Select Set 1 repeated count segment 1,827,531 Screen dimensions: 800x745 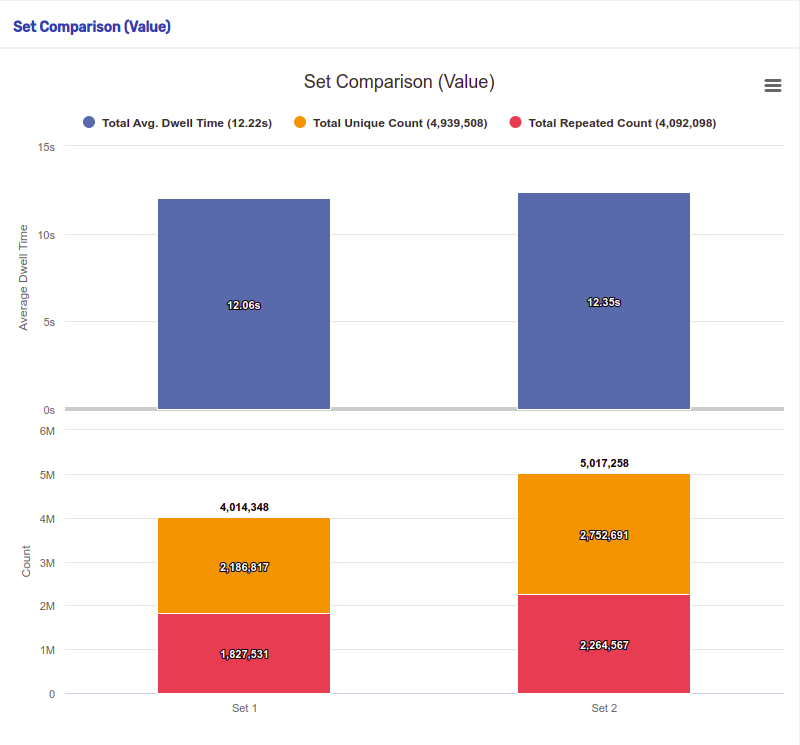(244, 653)
